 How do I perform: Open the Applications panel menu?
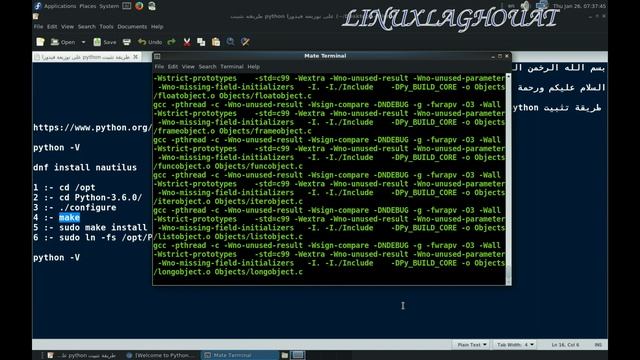[x=60, y=6]
